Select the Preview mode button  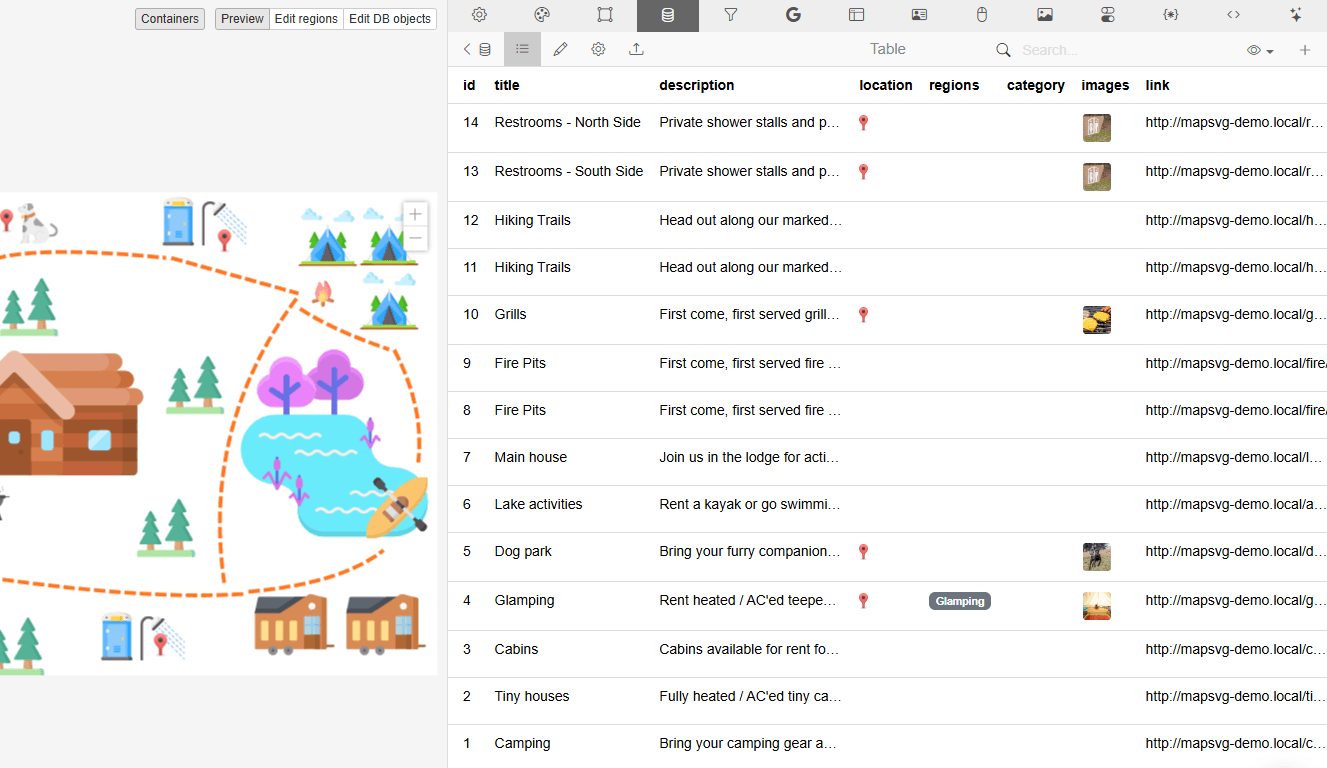point(242,19)
